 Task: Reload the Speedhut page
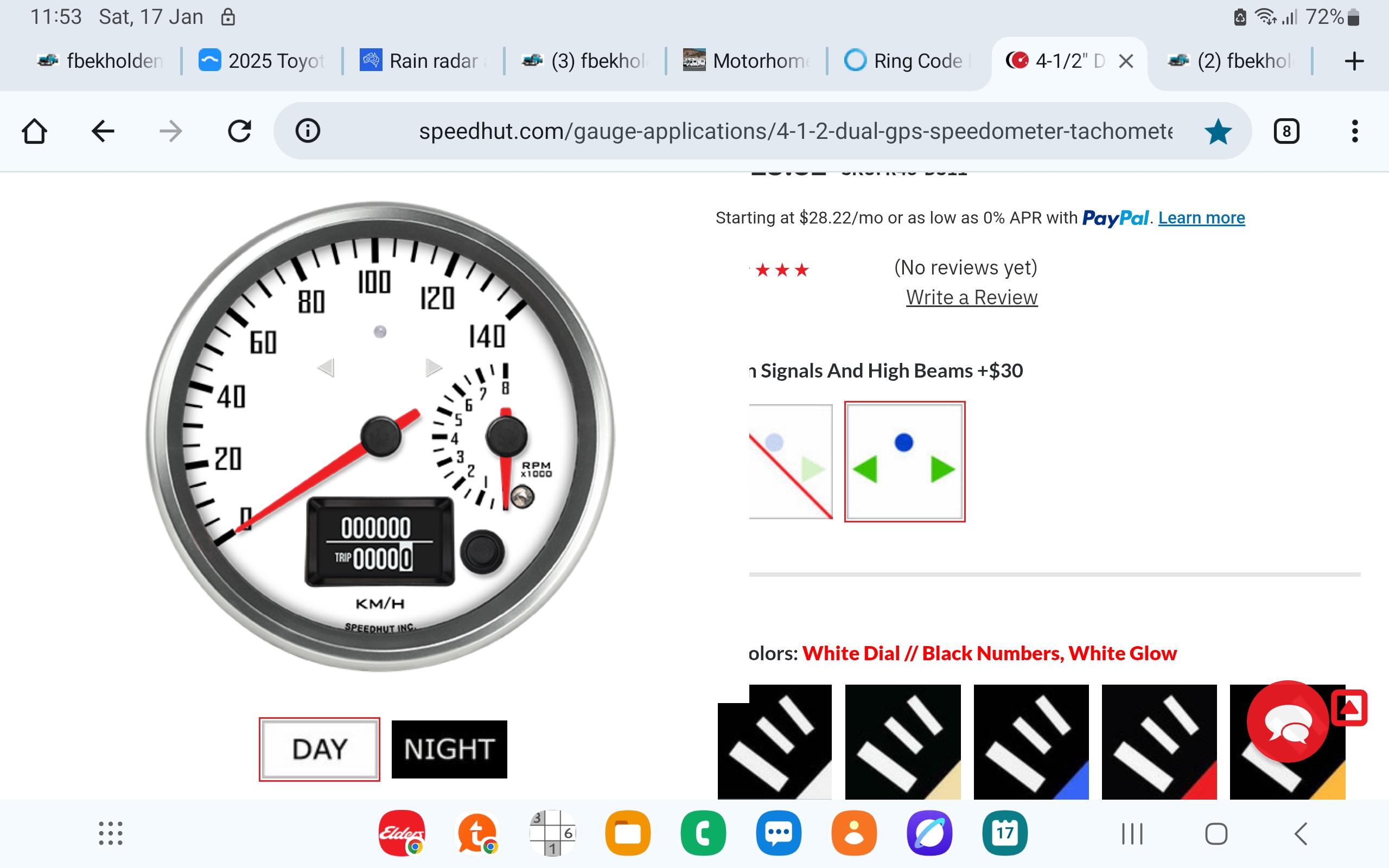click(240, 131)
